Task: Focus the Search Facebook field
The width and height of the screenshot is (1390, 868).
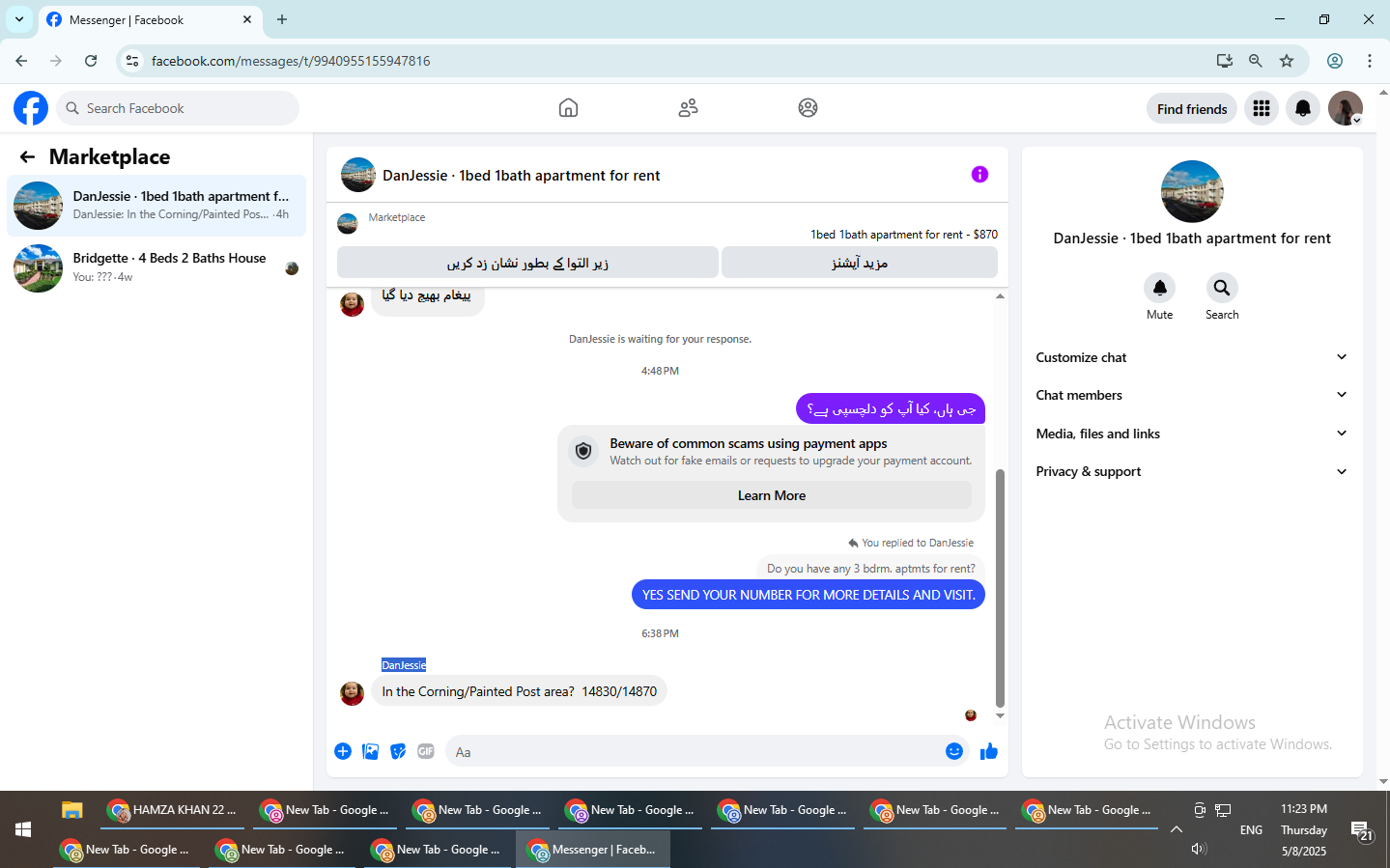Action: point(178,108)
